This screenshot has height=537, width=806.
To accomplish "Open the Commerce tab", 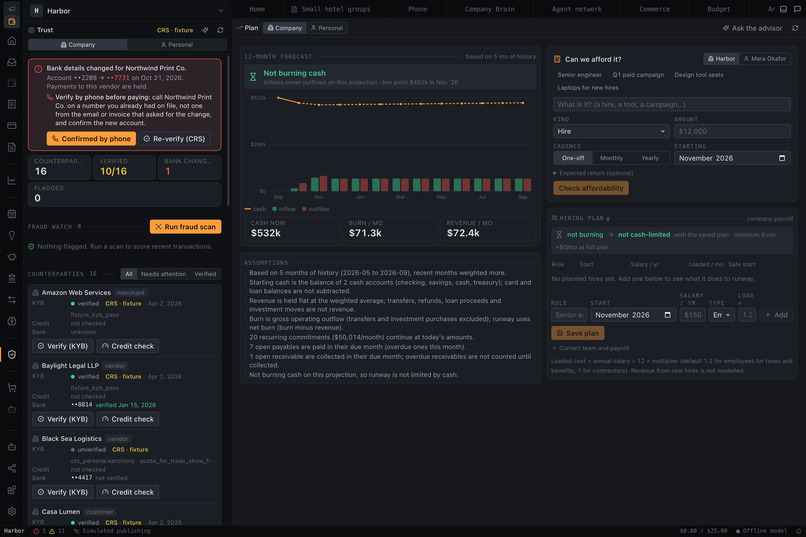I will tap(654, 9).
